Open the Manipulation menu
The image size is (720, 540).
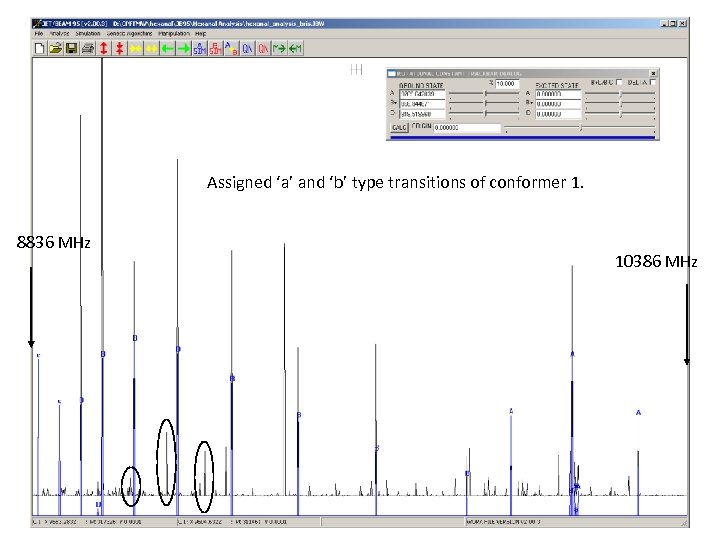[174, 34]
